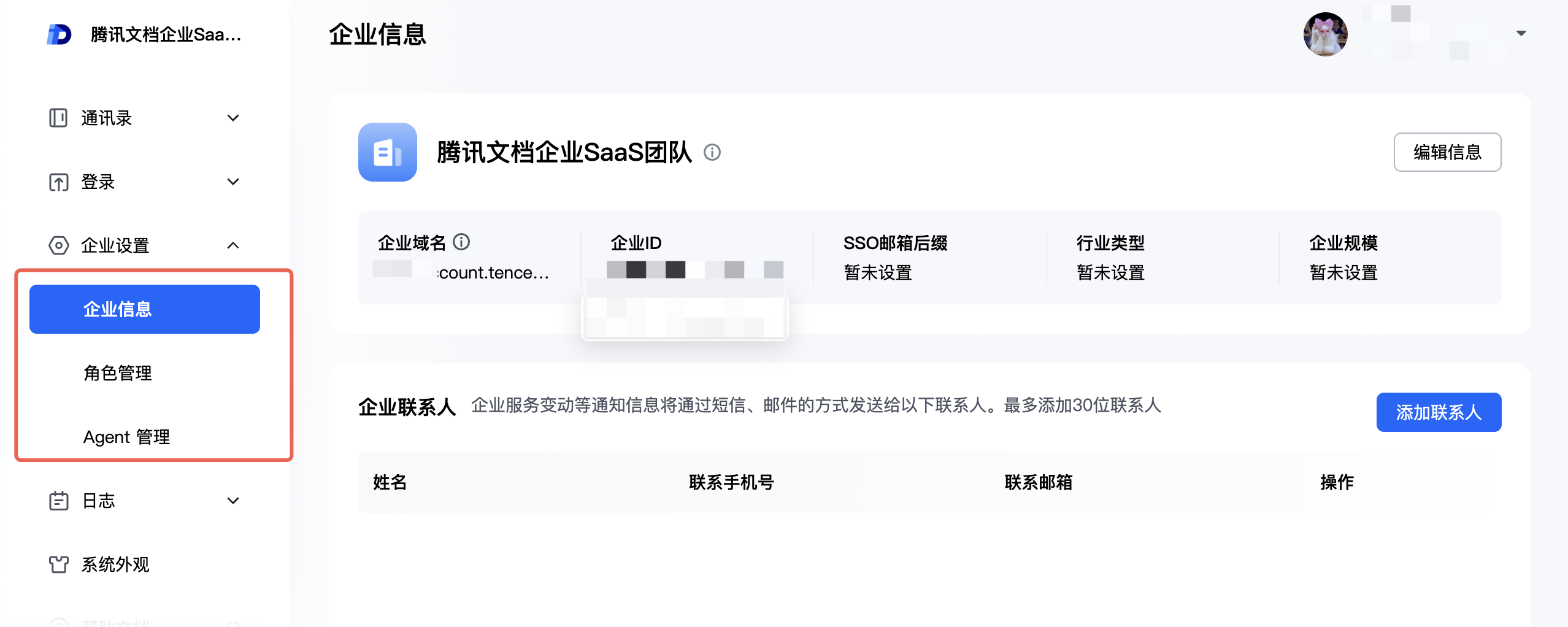Expand the 通讯录 menu chevron
The width and height of the screenshot is (1568, 627).
pos(233,118)
